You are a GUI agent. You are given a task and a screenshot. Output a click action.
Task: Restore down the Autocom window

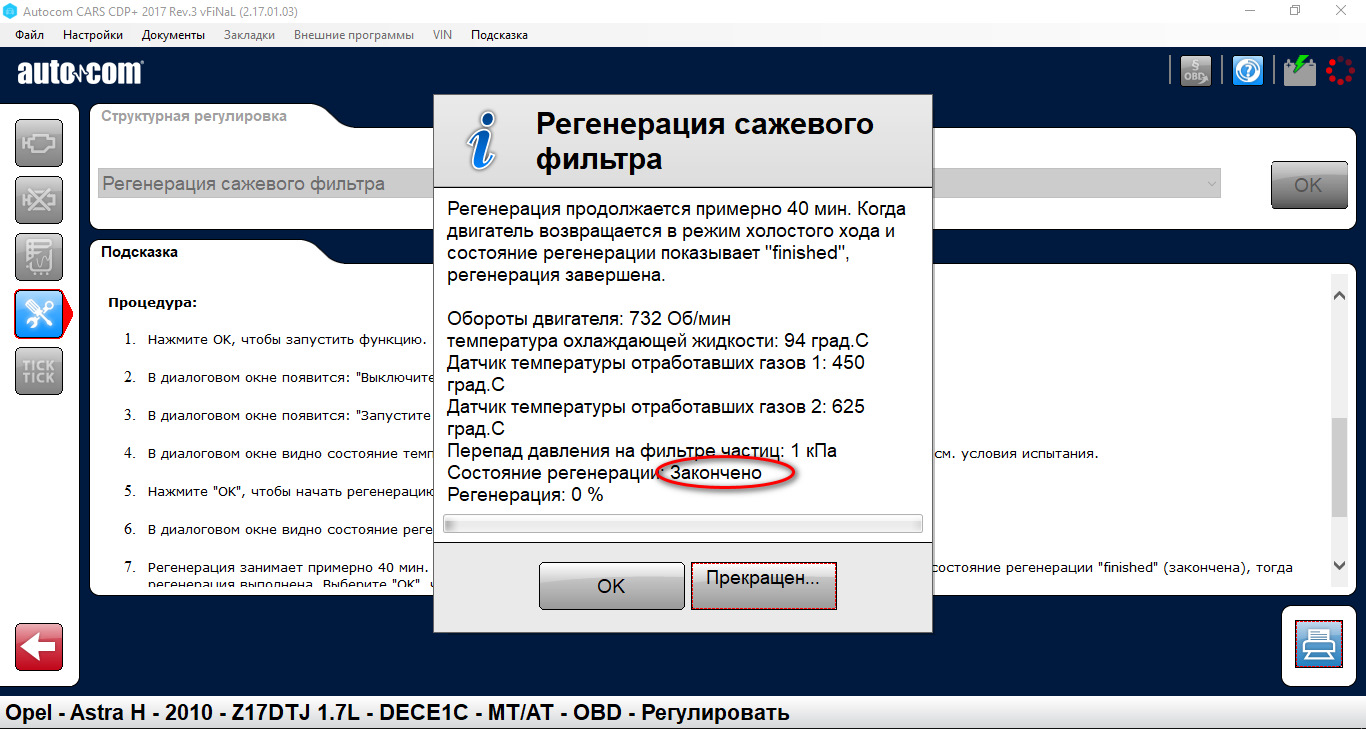[x=1296, y=10]
